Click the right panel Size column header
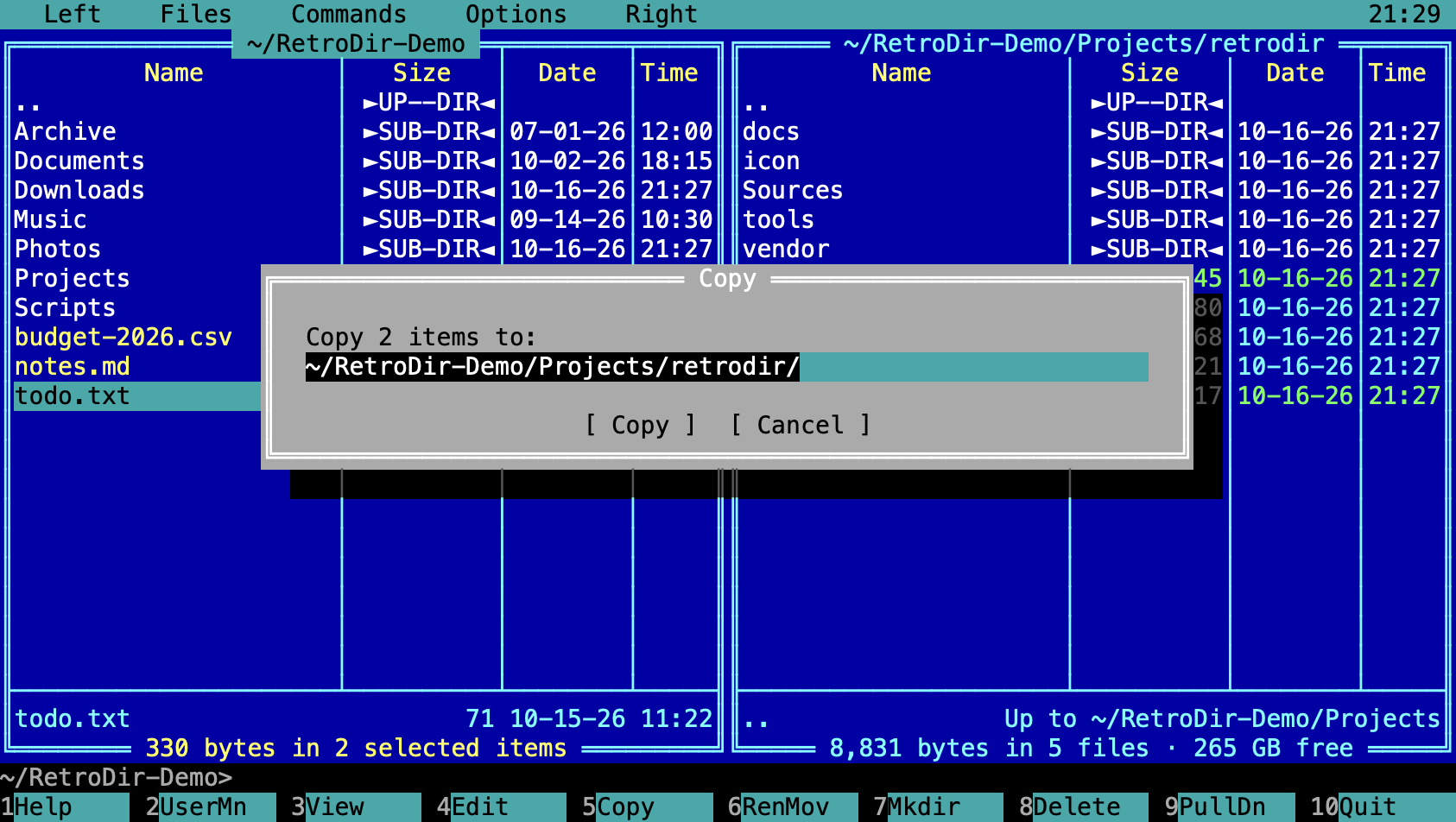Image resolution: width=1456 pixels, height=822 pixels. (x=1150, y=73)
